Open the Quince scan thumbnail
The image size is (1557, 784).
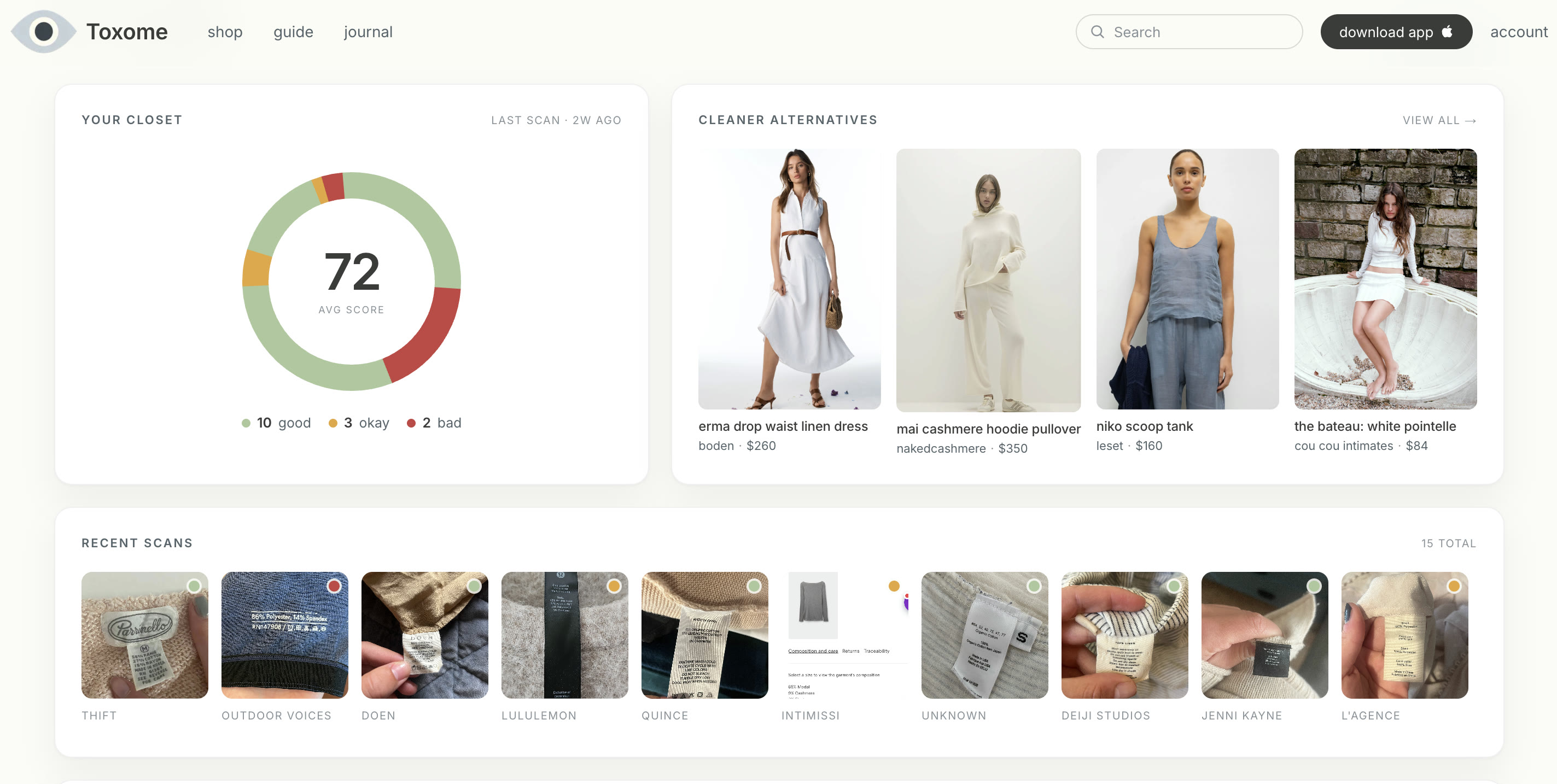point(705,635)
